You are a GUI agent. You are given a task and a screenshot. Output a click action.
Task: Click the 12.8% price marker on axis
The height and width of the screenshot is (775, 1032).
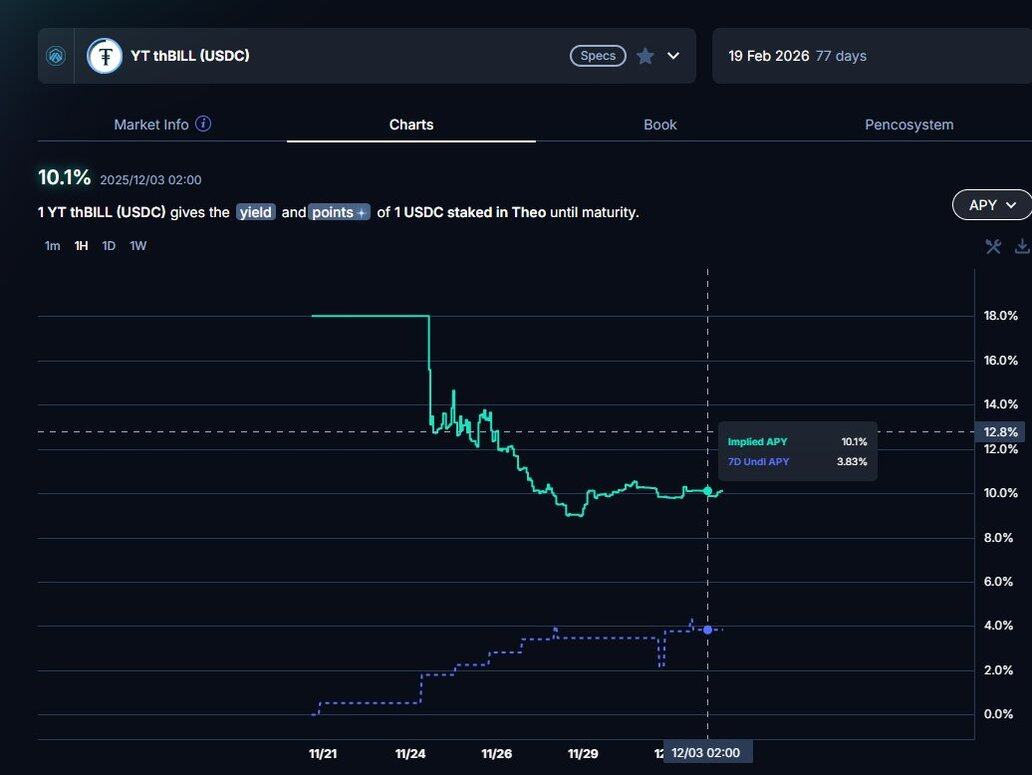coord(1001,432)
